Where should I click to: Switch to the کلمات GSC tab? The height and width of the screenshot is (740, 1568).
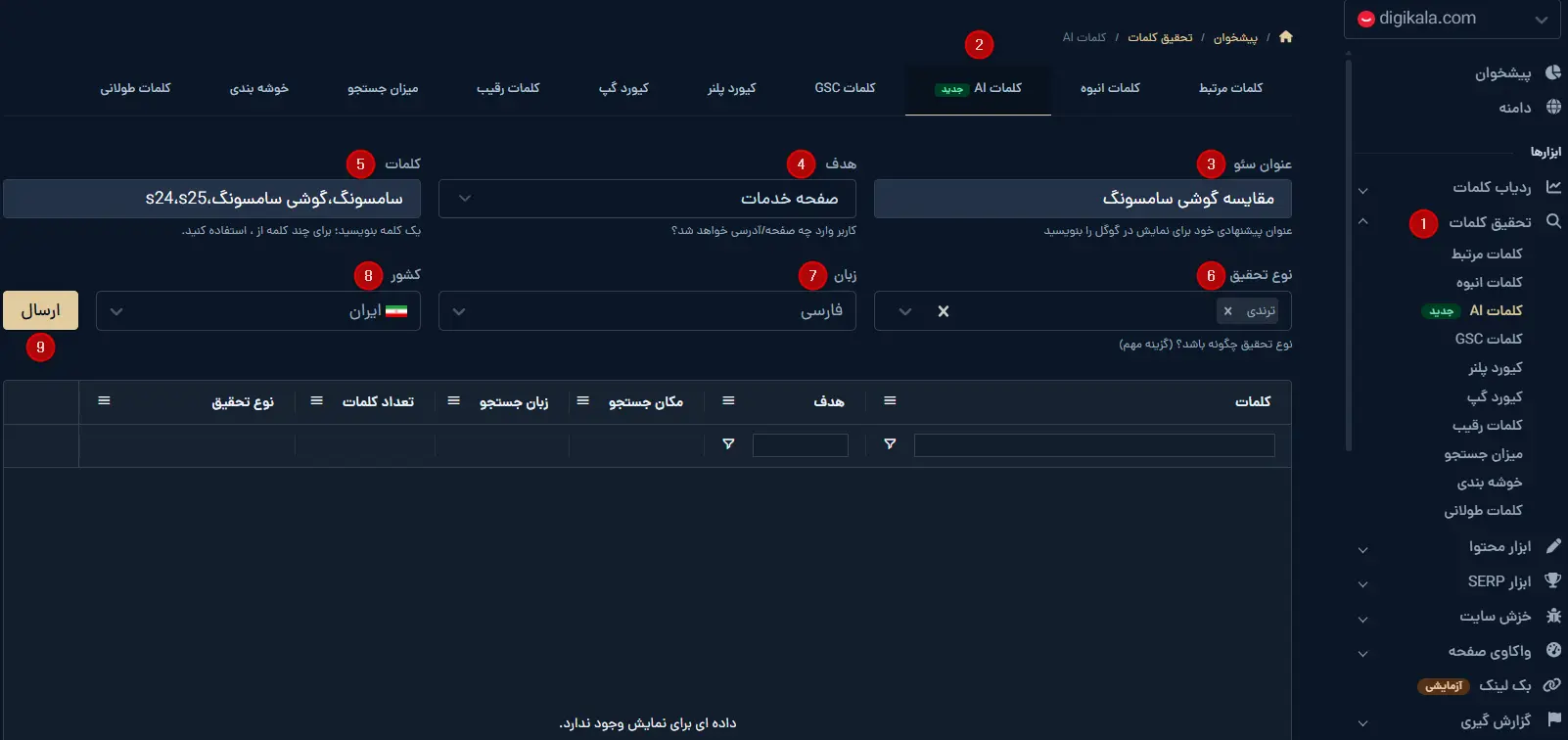(845, 88)
